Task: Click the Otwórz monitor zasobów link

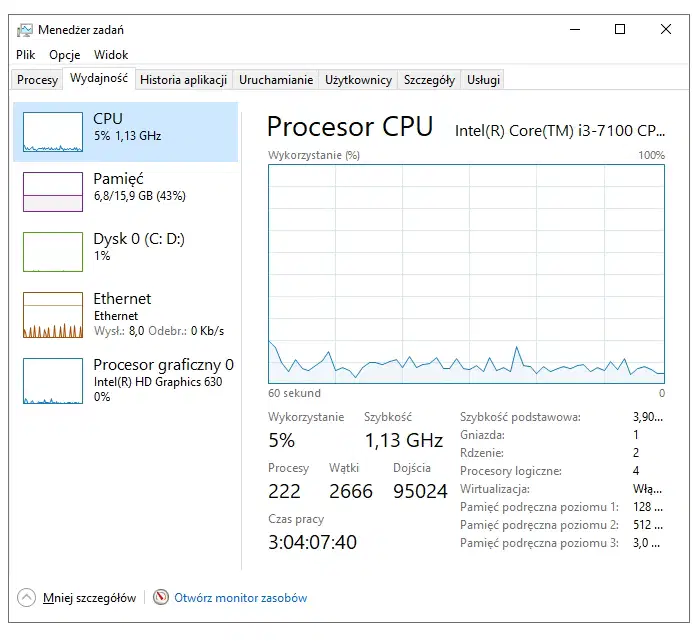Action: point(241,598)
